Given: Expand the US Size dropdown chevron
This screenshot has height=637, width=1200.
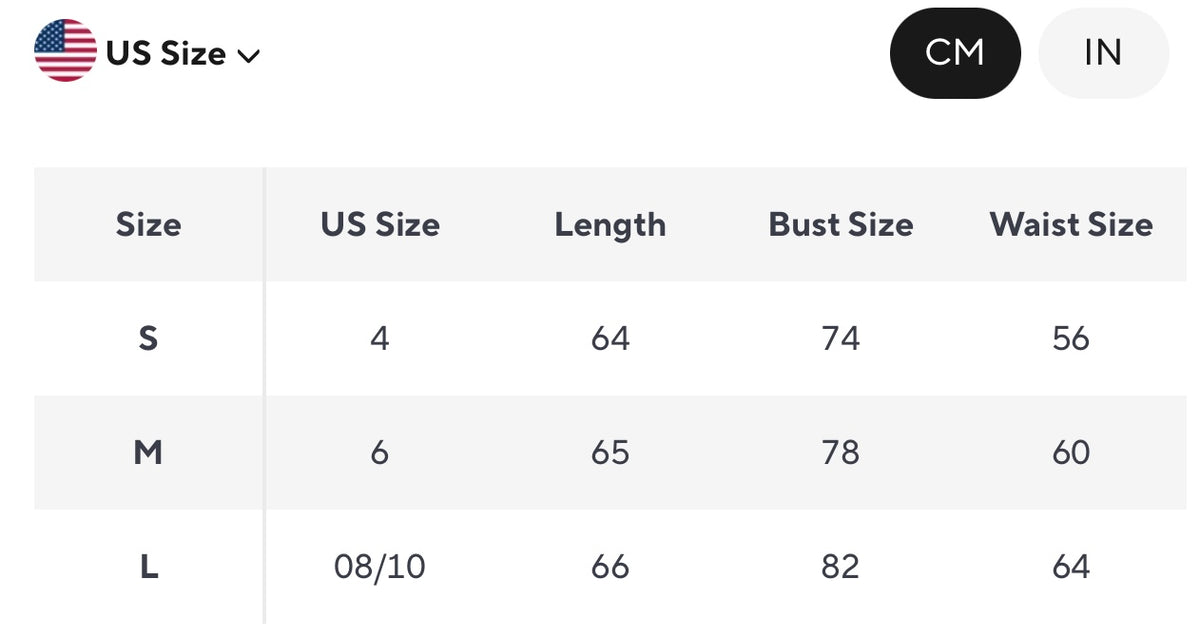Looking at the screenshot, I should click(x=249, y=56).
